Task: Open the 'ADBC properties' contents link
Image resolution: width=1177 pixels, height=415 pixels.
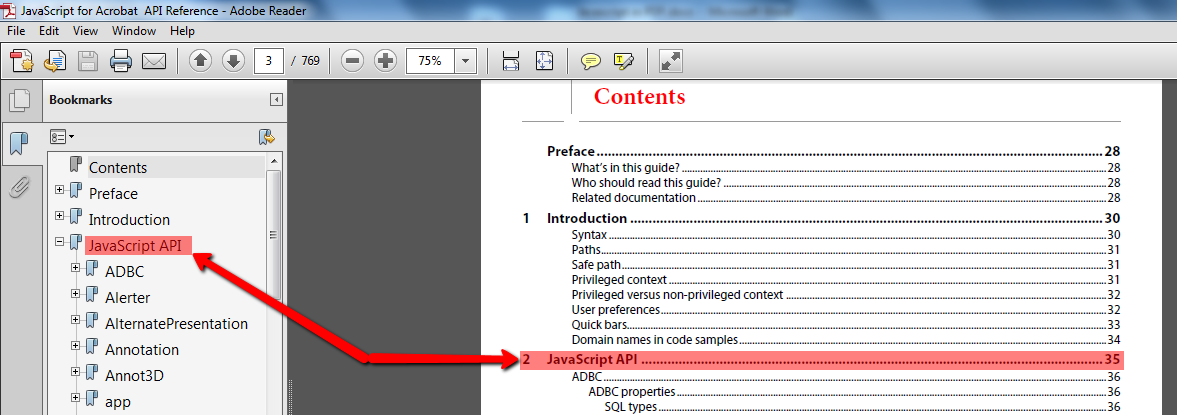Action: click(854, 392)
